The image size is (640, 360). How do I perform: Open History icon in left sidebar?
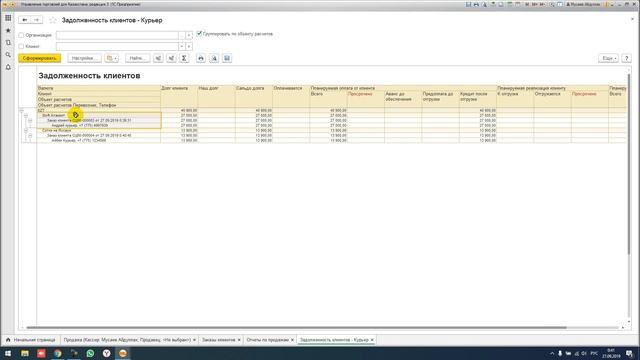click(8, 42)
